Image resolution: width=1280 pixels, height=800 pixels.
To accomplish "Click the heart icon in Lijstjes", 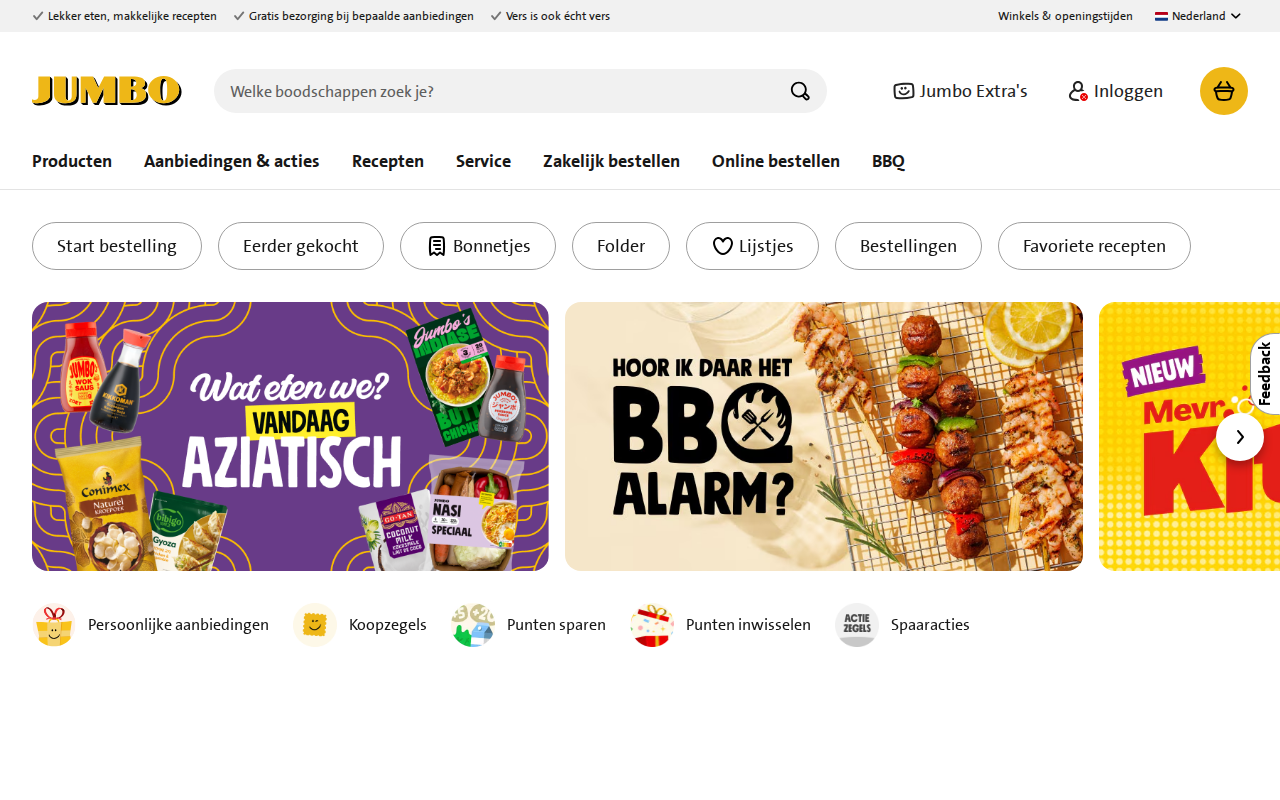I will [x=723, y=246].
